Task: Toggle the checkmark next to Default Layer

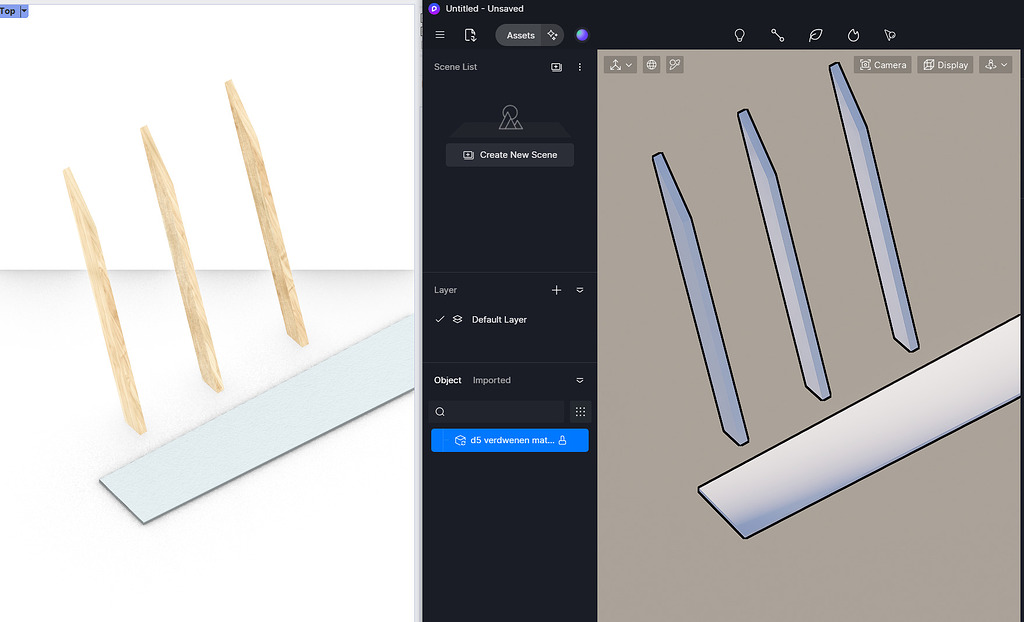Action: click(440, 319)
